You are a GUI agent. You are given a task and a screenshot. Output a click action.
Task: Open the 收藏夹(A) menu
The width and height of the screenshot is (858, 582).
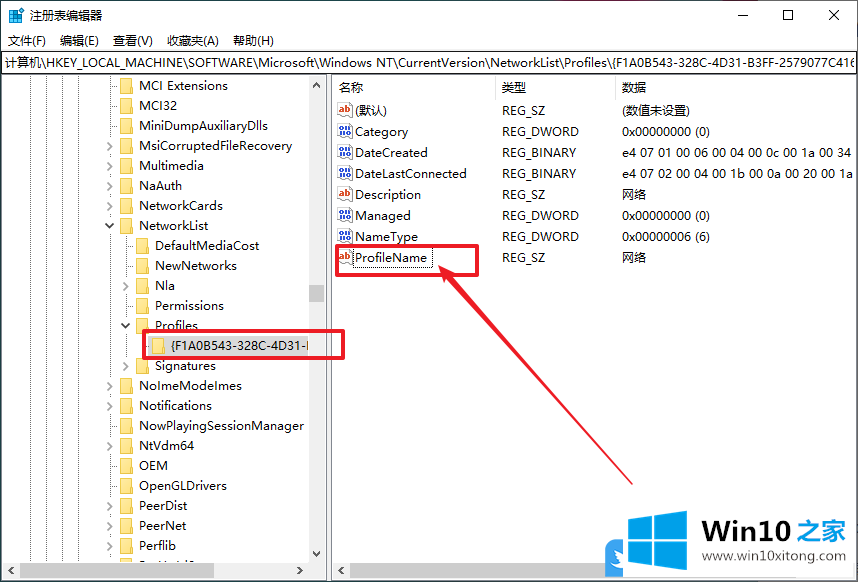tap(192, 41)
